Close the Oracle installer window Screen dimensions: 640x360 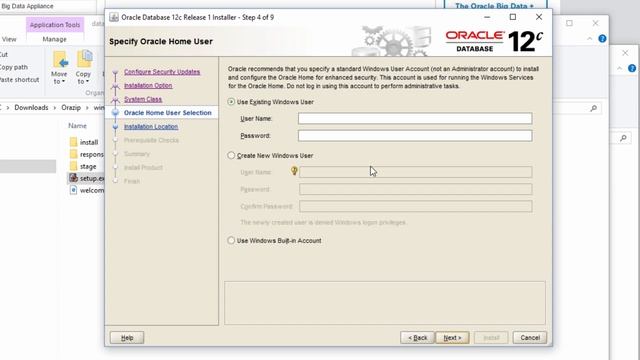pyautogui.click(x=539, y=17)
